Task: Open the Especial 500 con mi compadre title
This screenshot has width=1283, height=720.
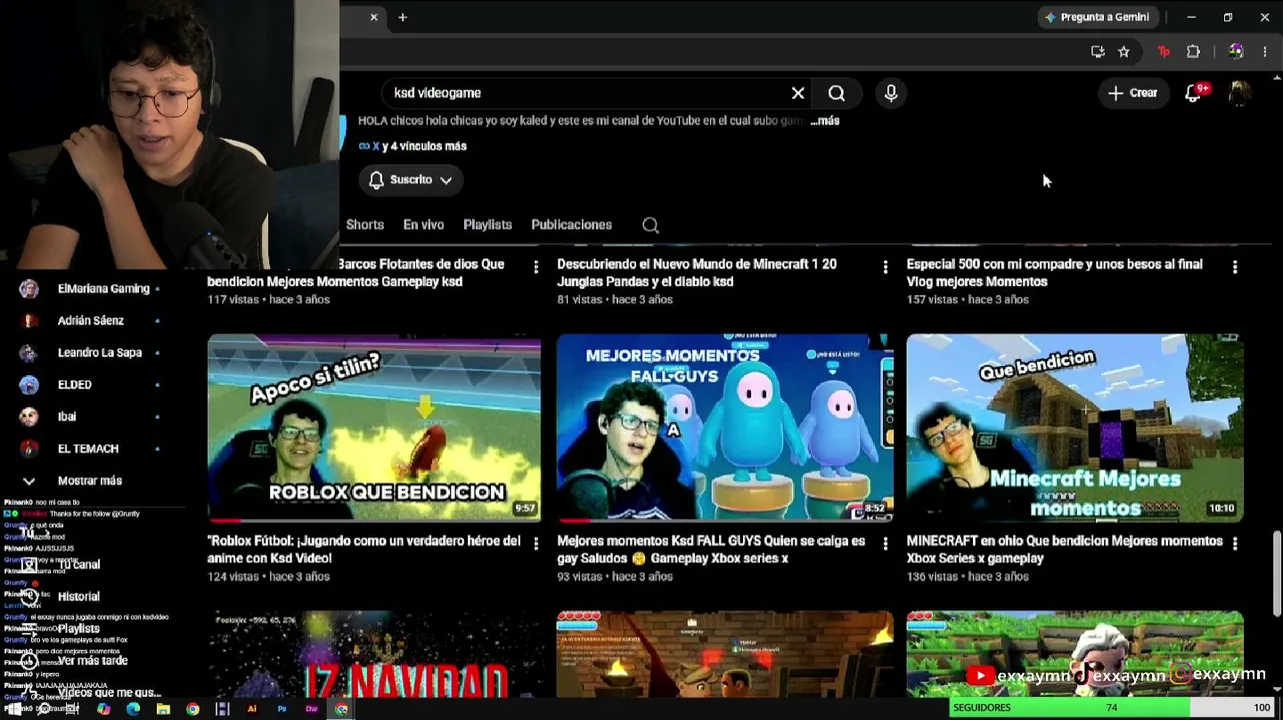Action: click(x=1054, y=273)
